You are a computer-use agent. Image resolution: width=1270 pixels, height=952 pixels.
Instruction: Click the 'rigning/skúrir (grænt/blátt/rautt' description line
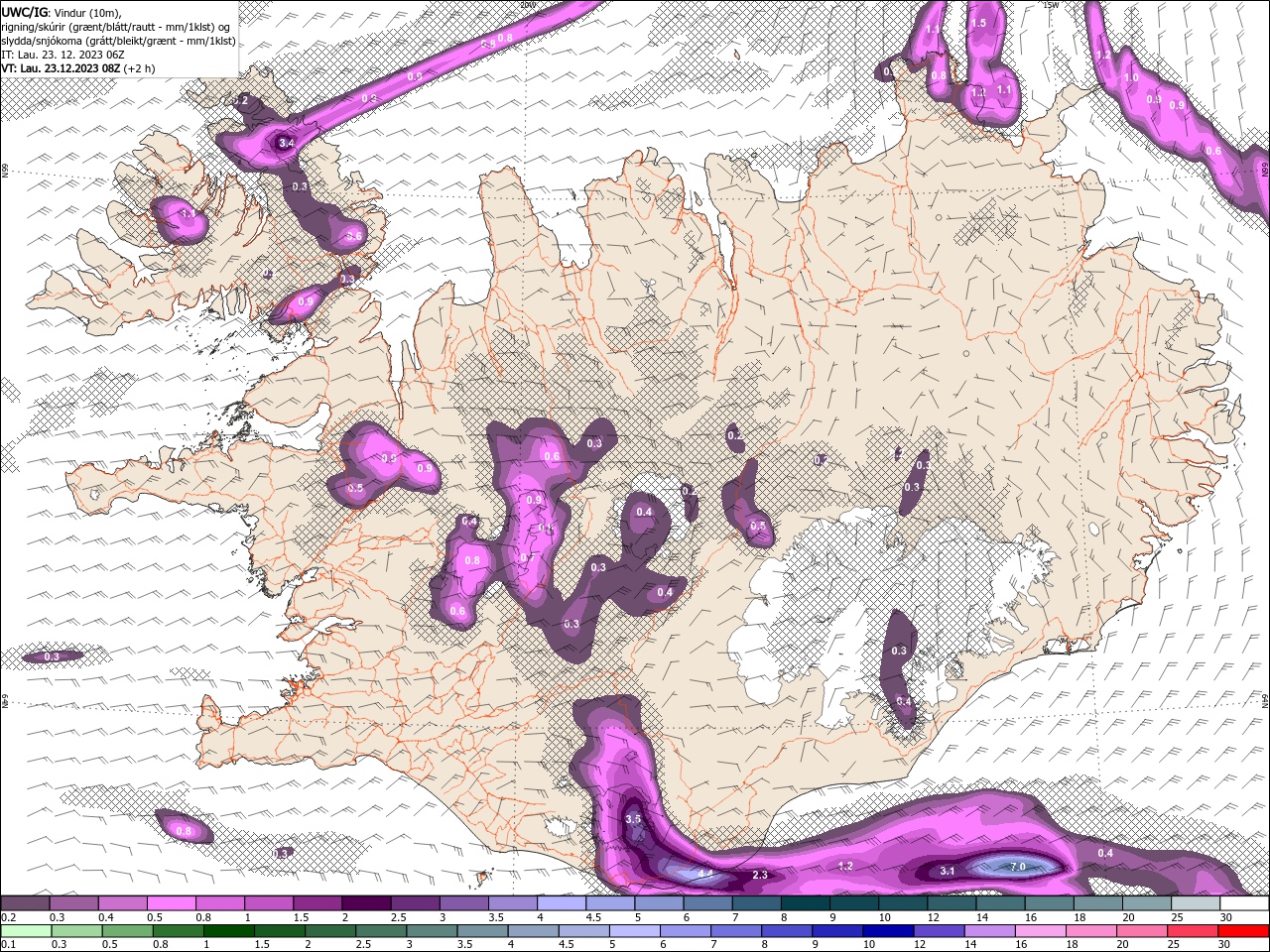click(118, 27)
